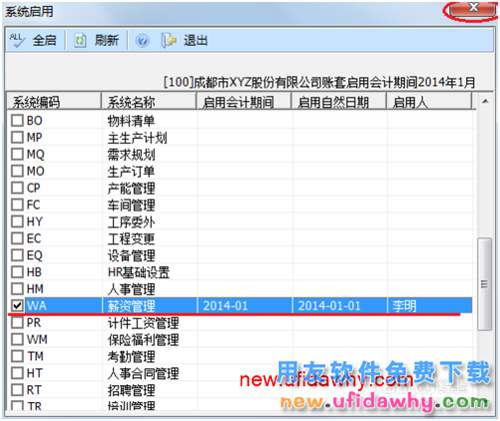Click the 系统名称 column header
This screenshot has width=500, height=421.
coord(149,102)
